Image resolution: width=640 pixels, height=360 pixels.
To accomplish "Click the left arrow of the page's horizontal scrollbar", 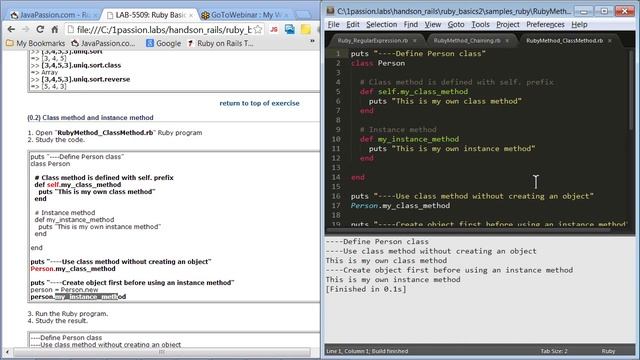I will tap(7, 351).
